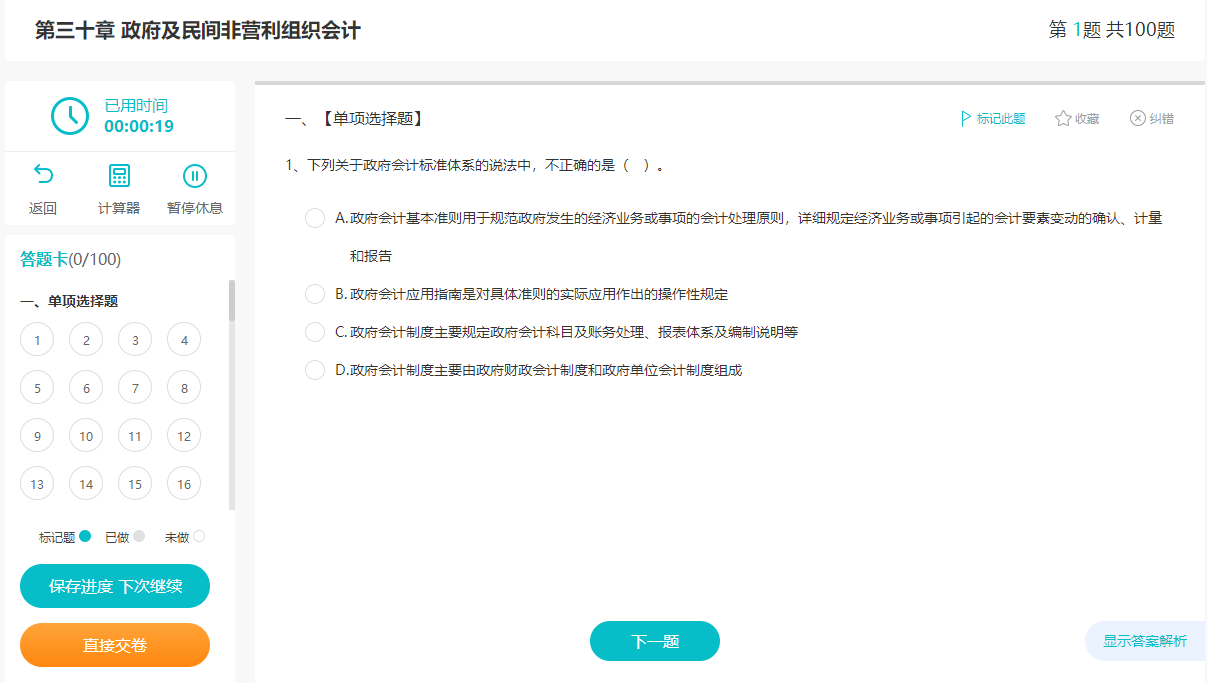This screenshot has width=1207, height=683.
Task: Mark this question using 标记此题 flag icon
Action: pyautogui.click(x=992, y=117)
